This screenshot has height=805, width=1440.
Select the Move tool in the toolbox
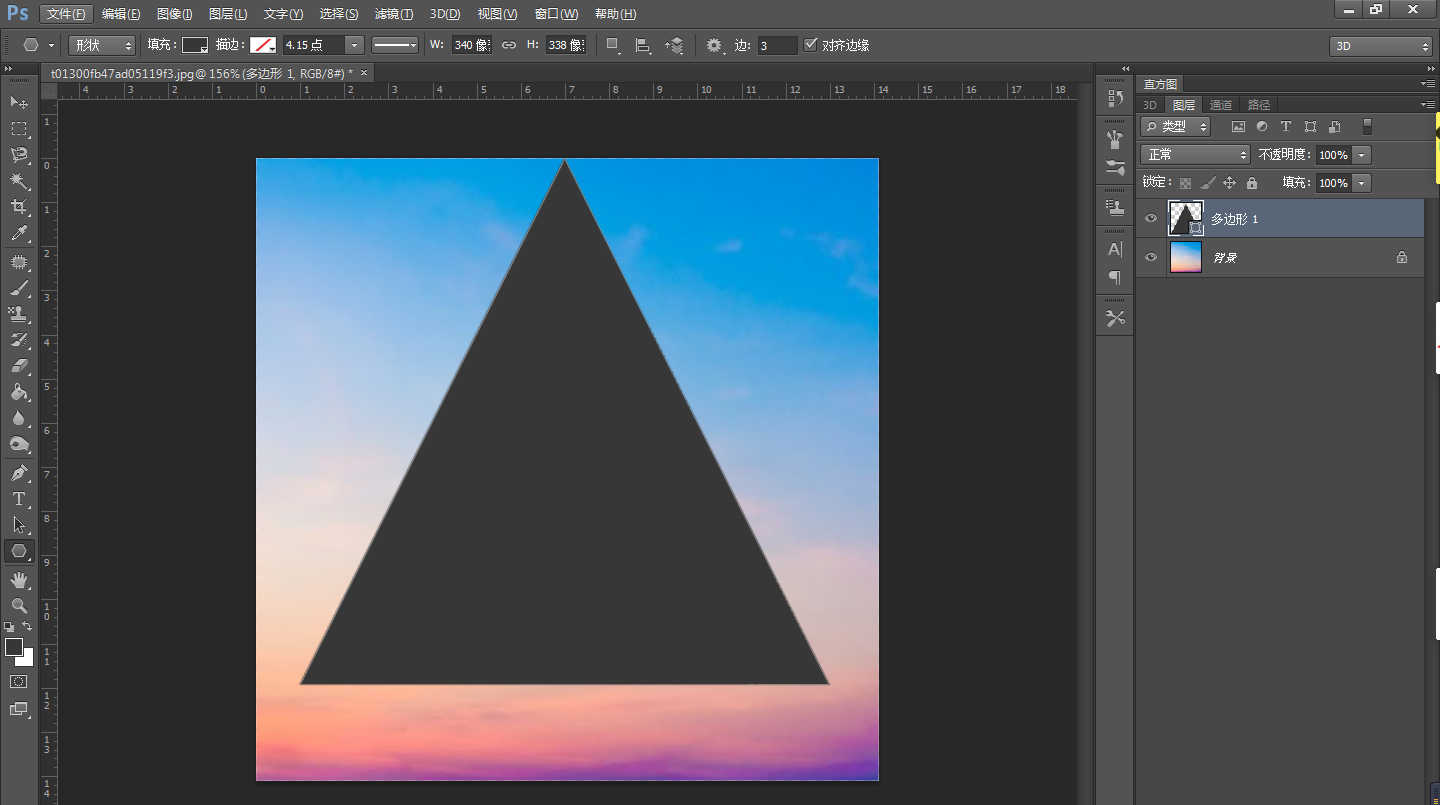(19, 102)
